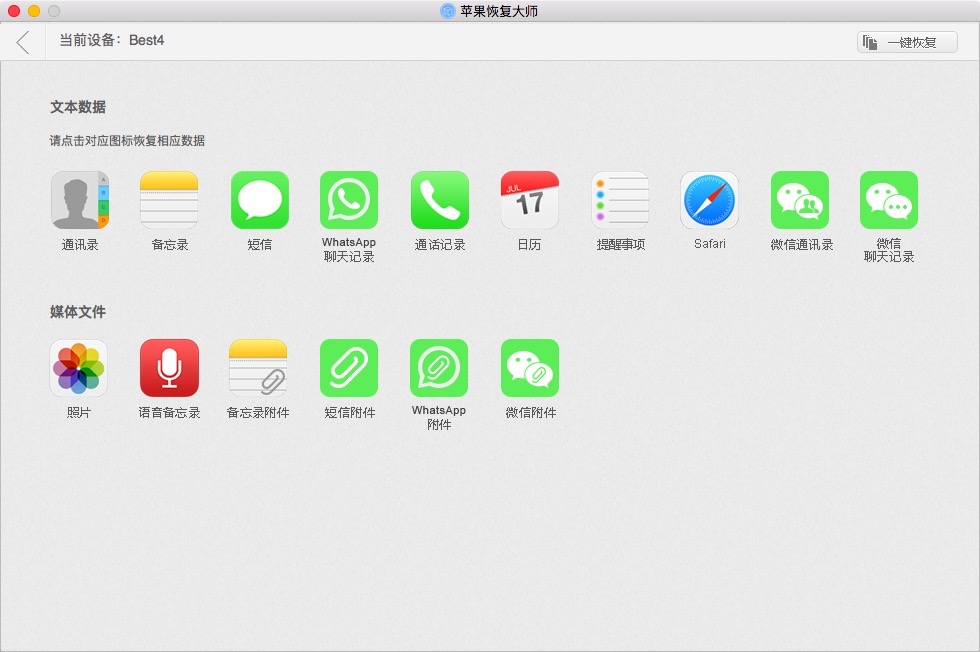Click the 苹果恢复大师 title bar icon

[x=446, y=11]
